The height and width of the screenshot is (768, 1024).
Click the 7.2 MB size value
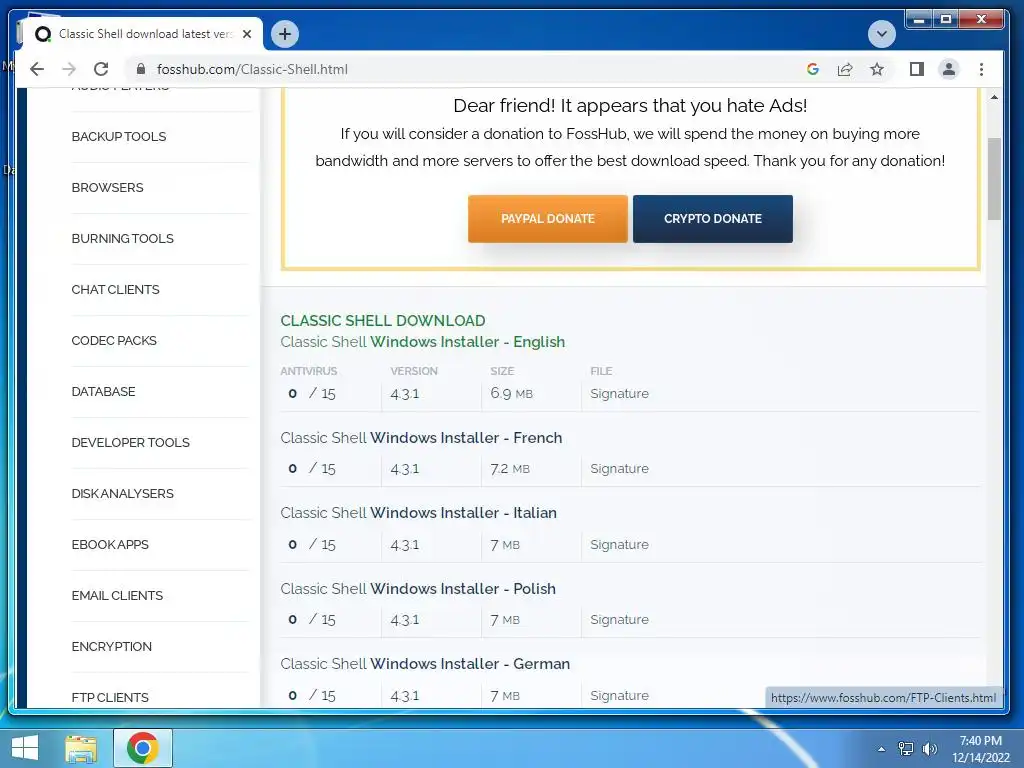pyautogui.click(x=510, y=468)
